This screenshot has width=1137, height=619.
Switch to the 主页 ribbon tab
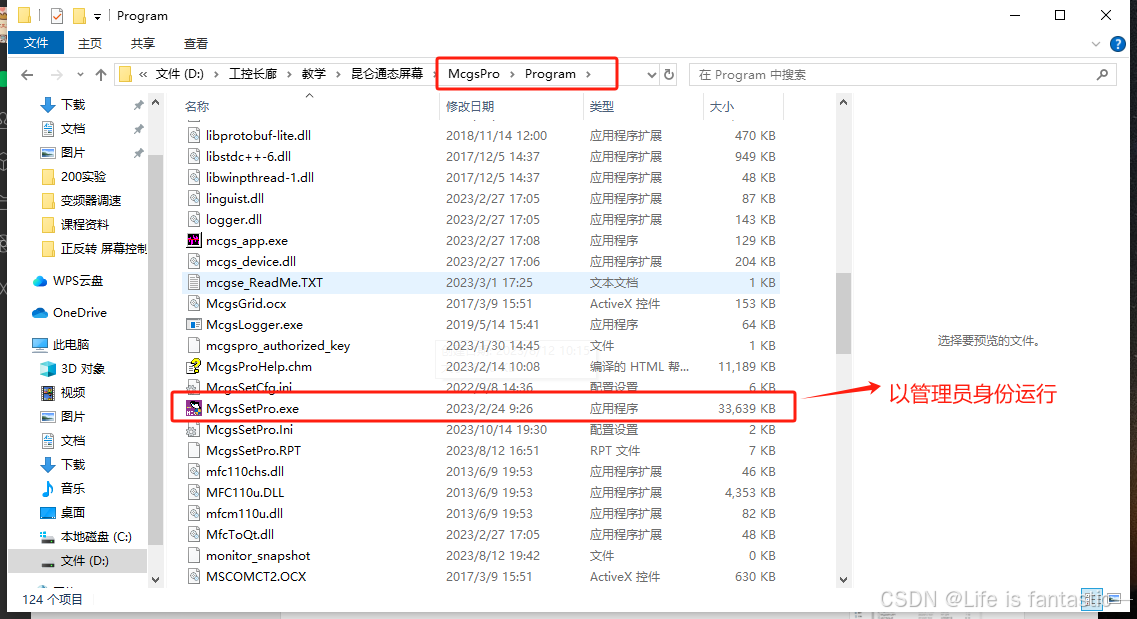click(x=90, y=43)
